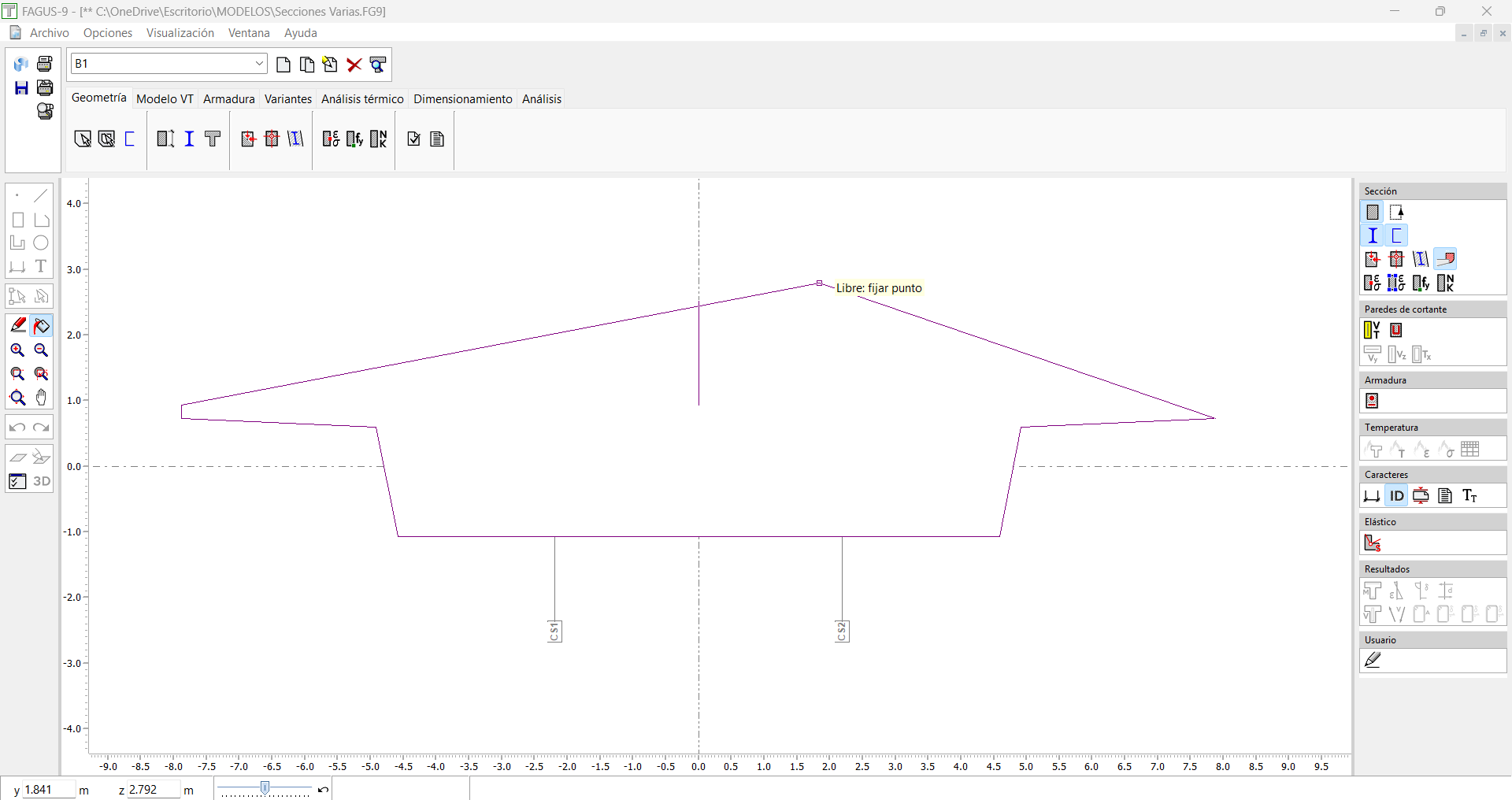This screenshot has height=800, width=1512.
Task: Select the zoom in magnifier tool
Action: click(17, 350)
